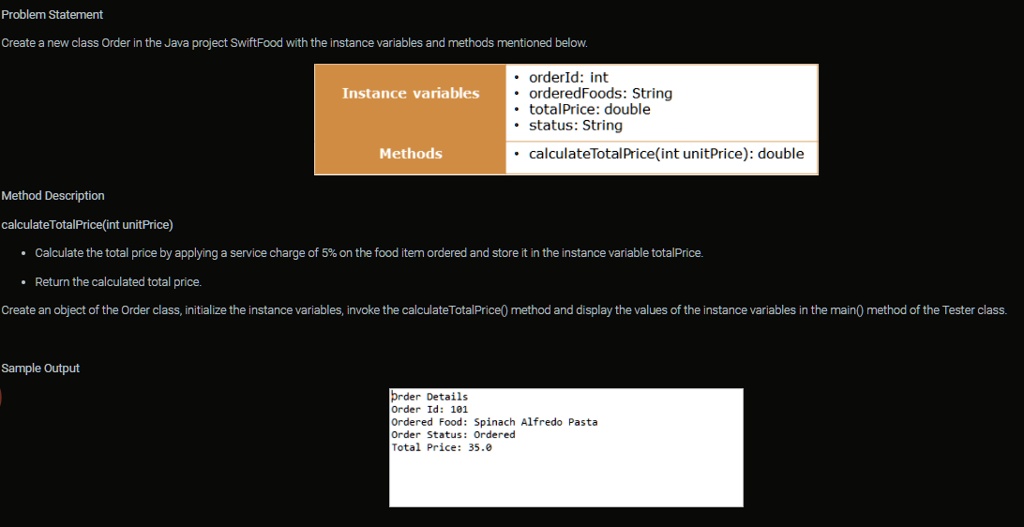1024x527 pixels.
Task: Click the Sample Output heading
Action: 41,369
